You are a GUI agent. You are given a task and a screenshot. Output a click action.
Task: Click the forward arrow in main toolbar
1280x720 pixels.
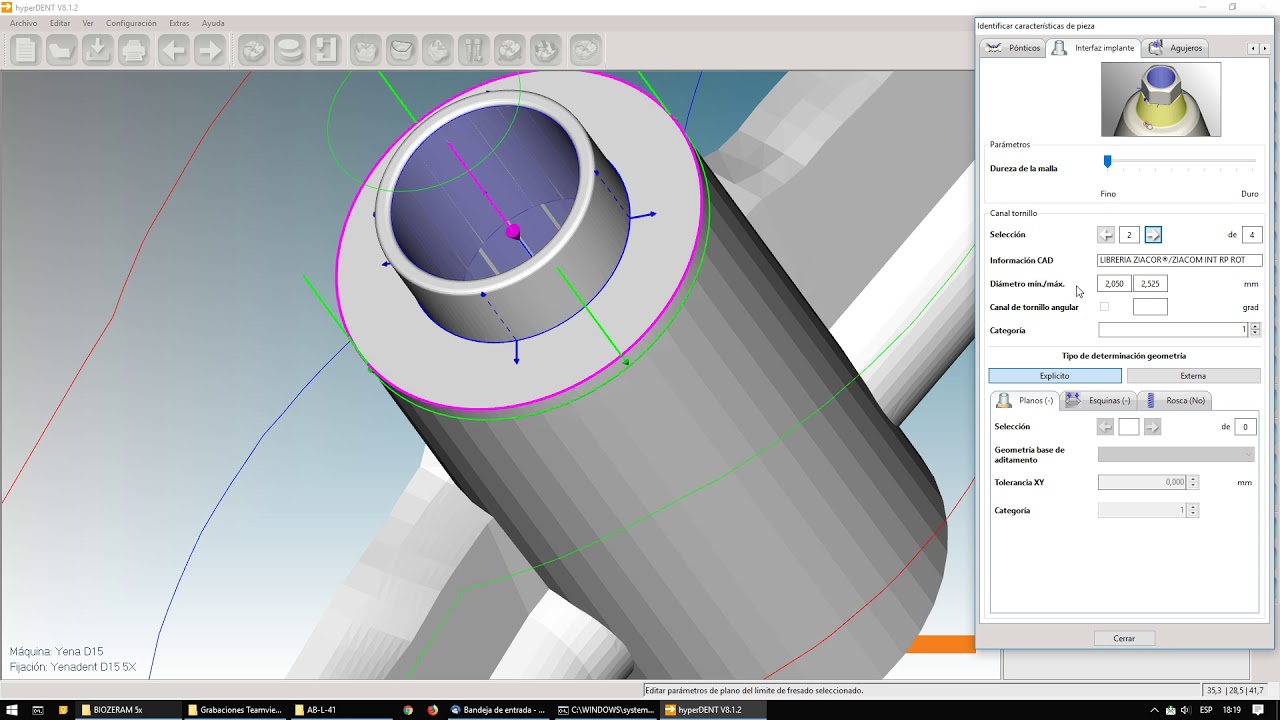[x=209, y=50]
